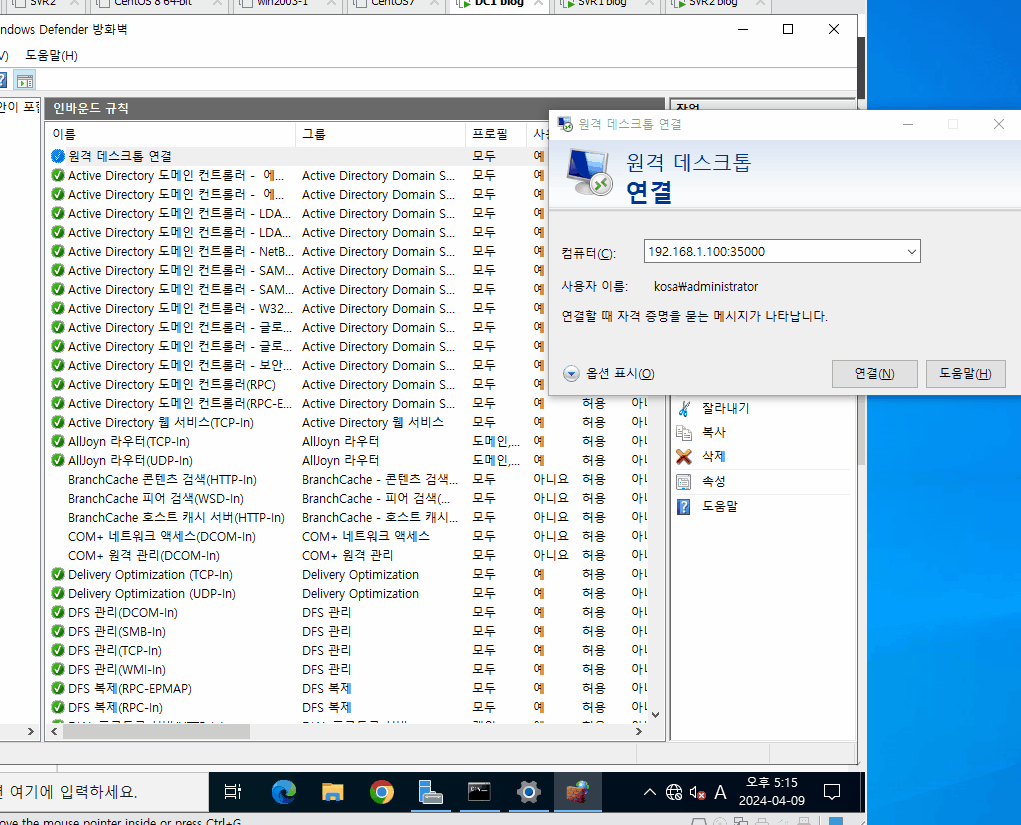The width and height of the screenshot is (1021, 825).
Task: Select DFS 관리(WMI-In) rule
Action: coord(117,669)
